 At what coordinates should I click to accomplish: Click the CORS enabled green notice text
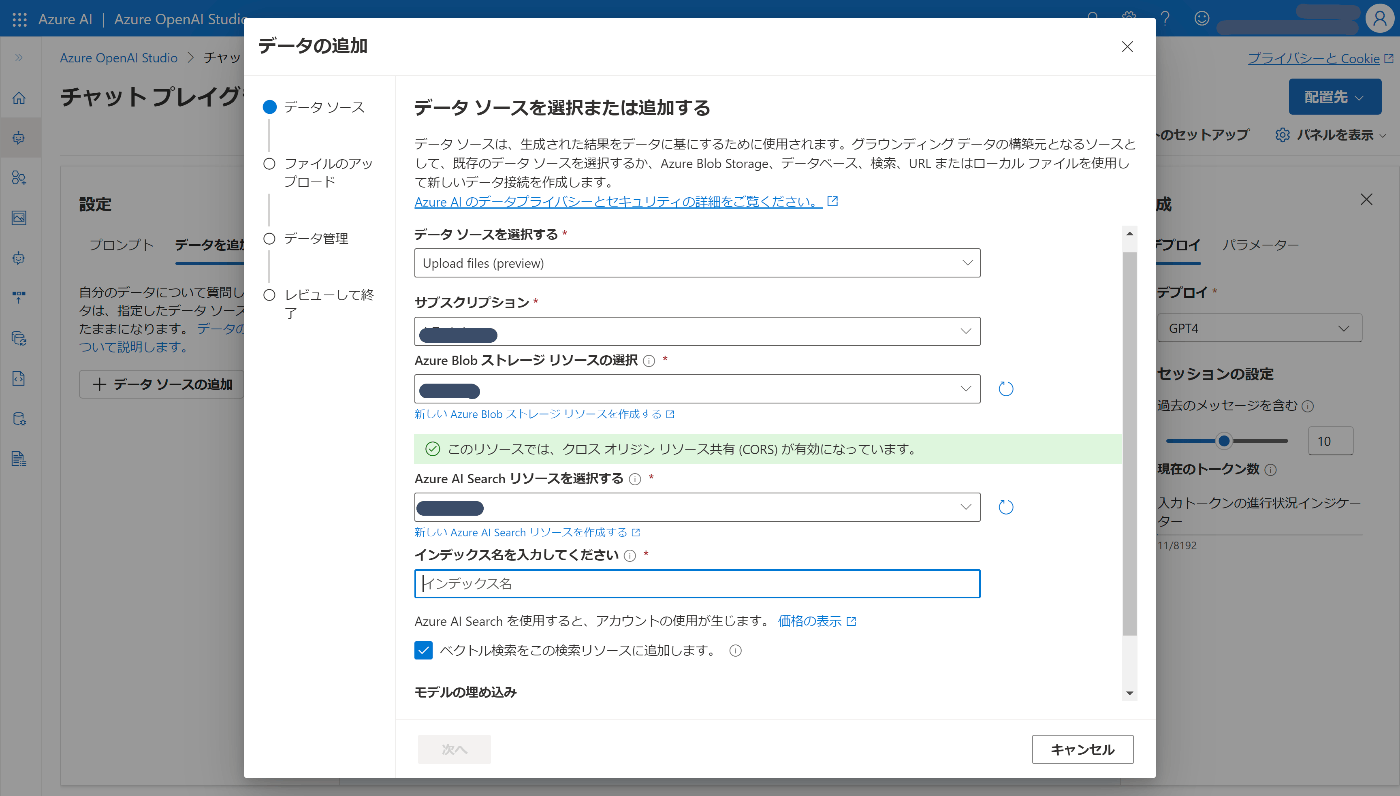pos(682,449)
